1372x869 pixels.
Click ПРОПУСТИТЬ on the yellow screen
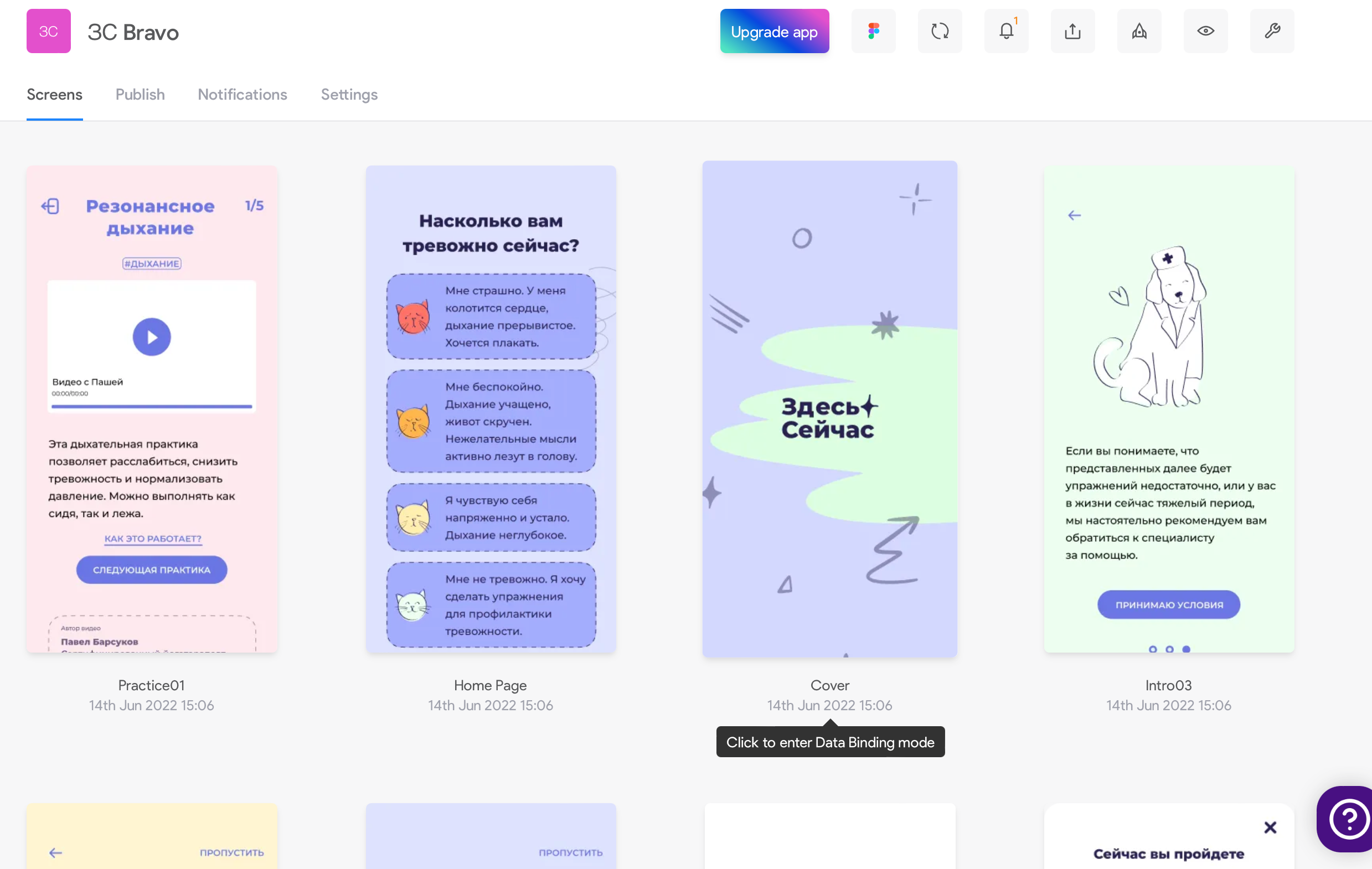coord(231,852)
